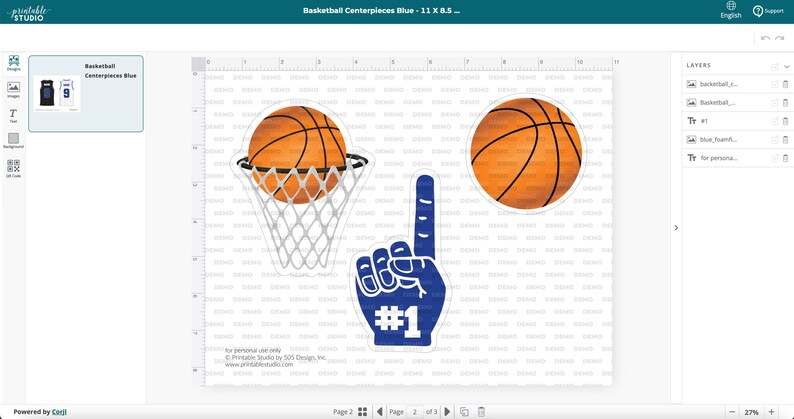This screenshot has height=419, width=794.
Task: Lock the Basketball_... layer
Action: pos(775,102)
